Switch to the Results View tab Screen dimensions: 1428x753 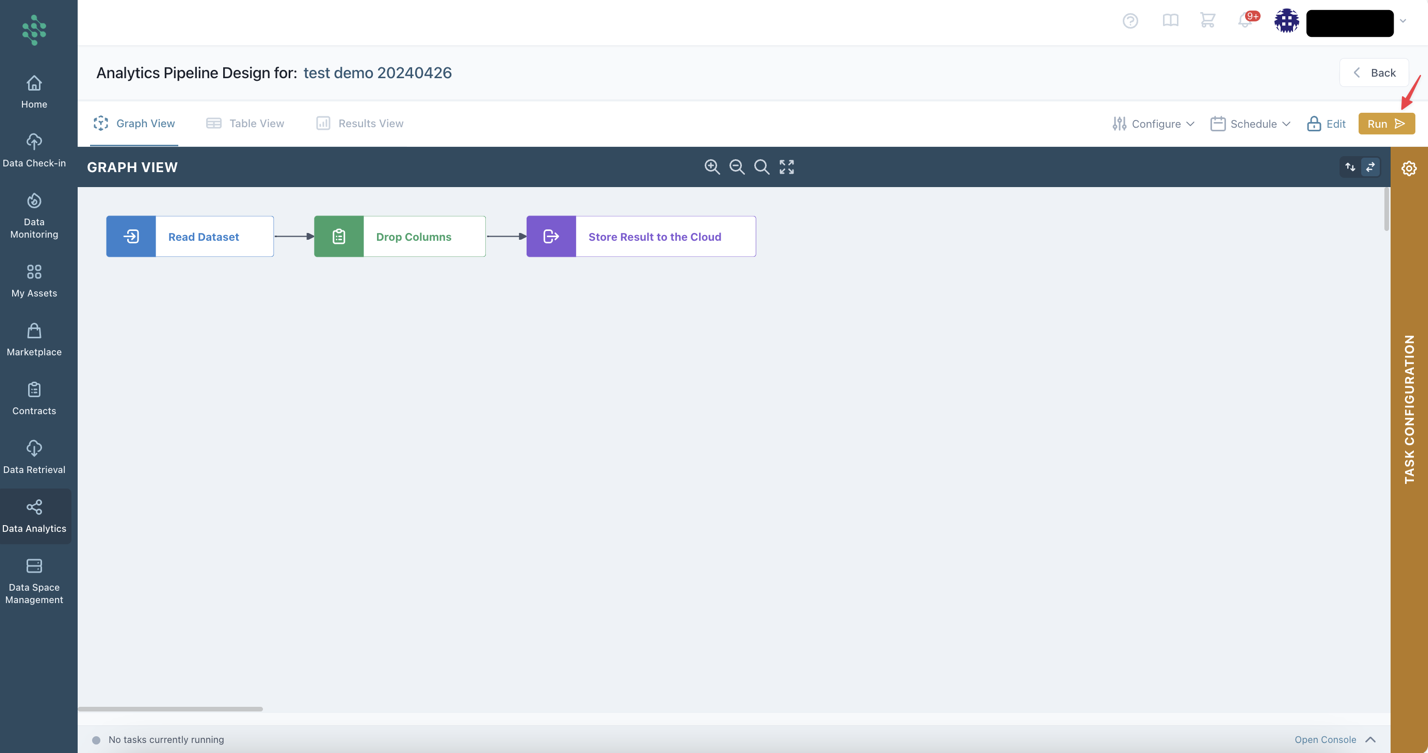(x=359, y=124)
